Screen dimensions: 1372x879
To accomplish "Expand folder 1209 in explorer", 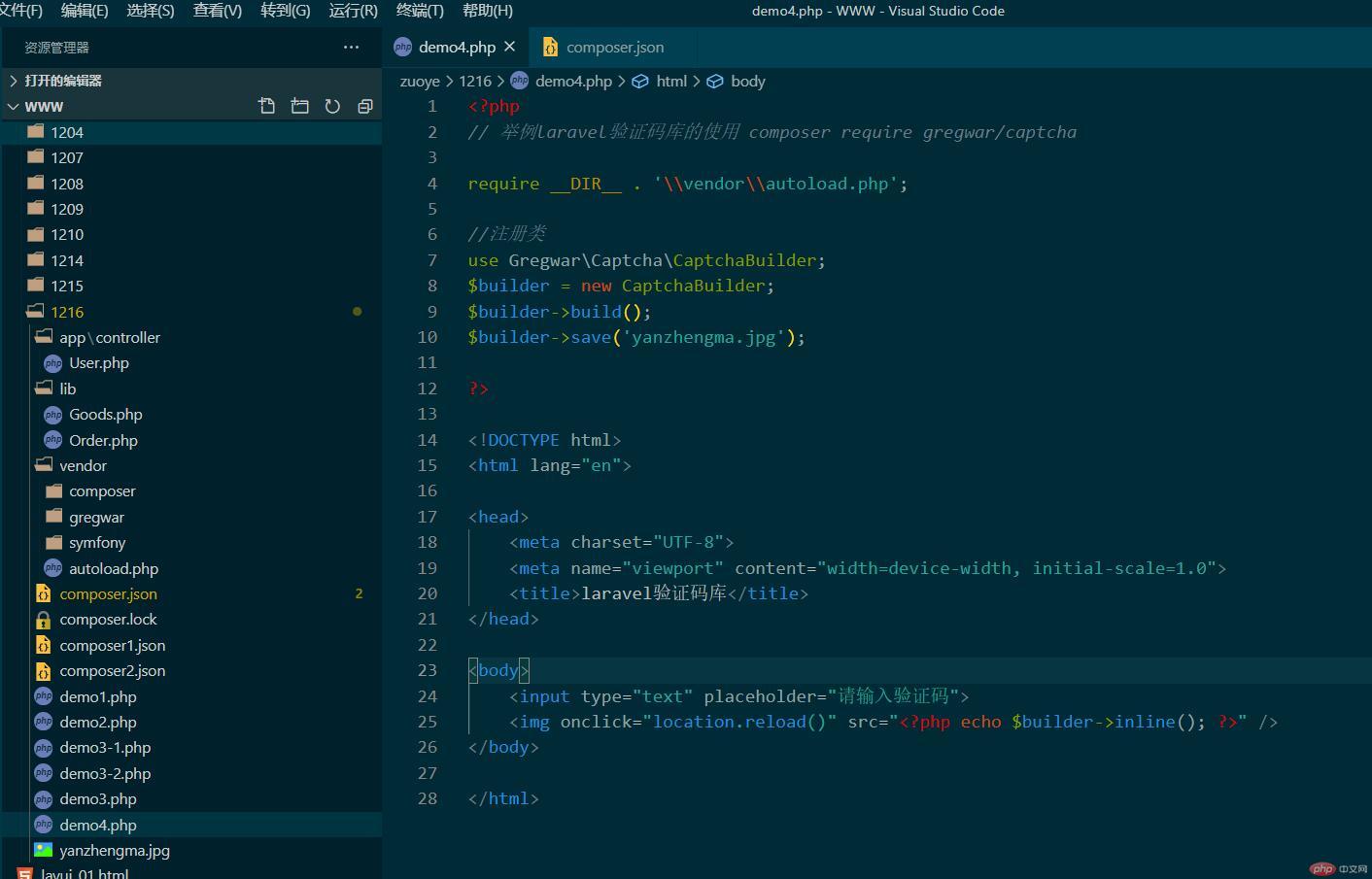I will pos(190,209).
